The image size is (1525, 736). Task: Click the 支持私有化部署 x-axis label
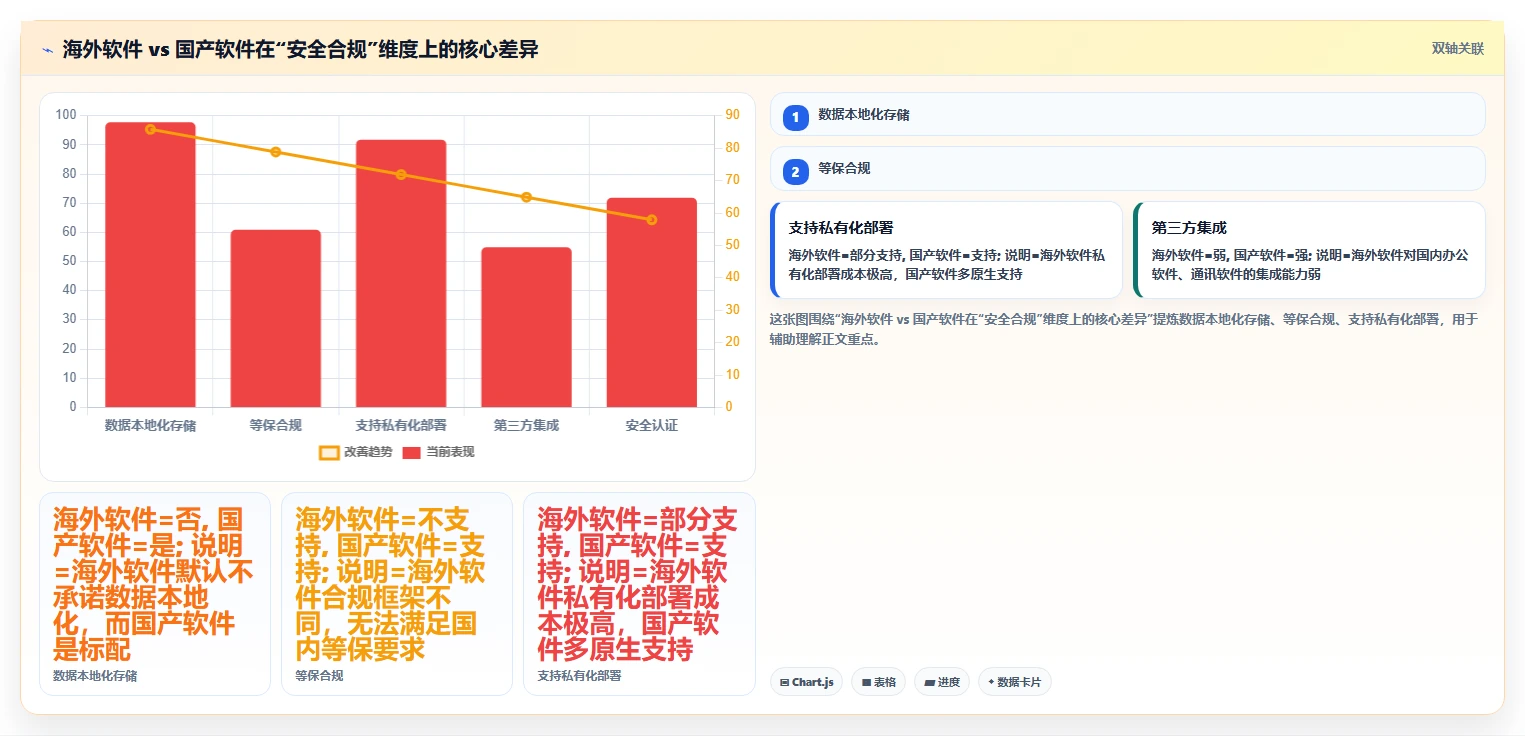[401, 425]
